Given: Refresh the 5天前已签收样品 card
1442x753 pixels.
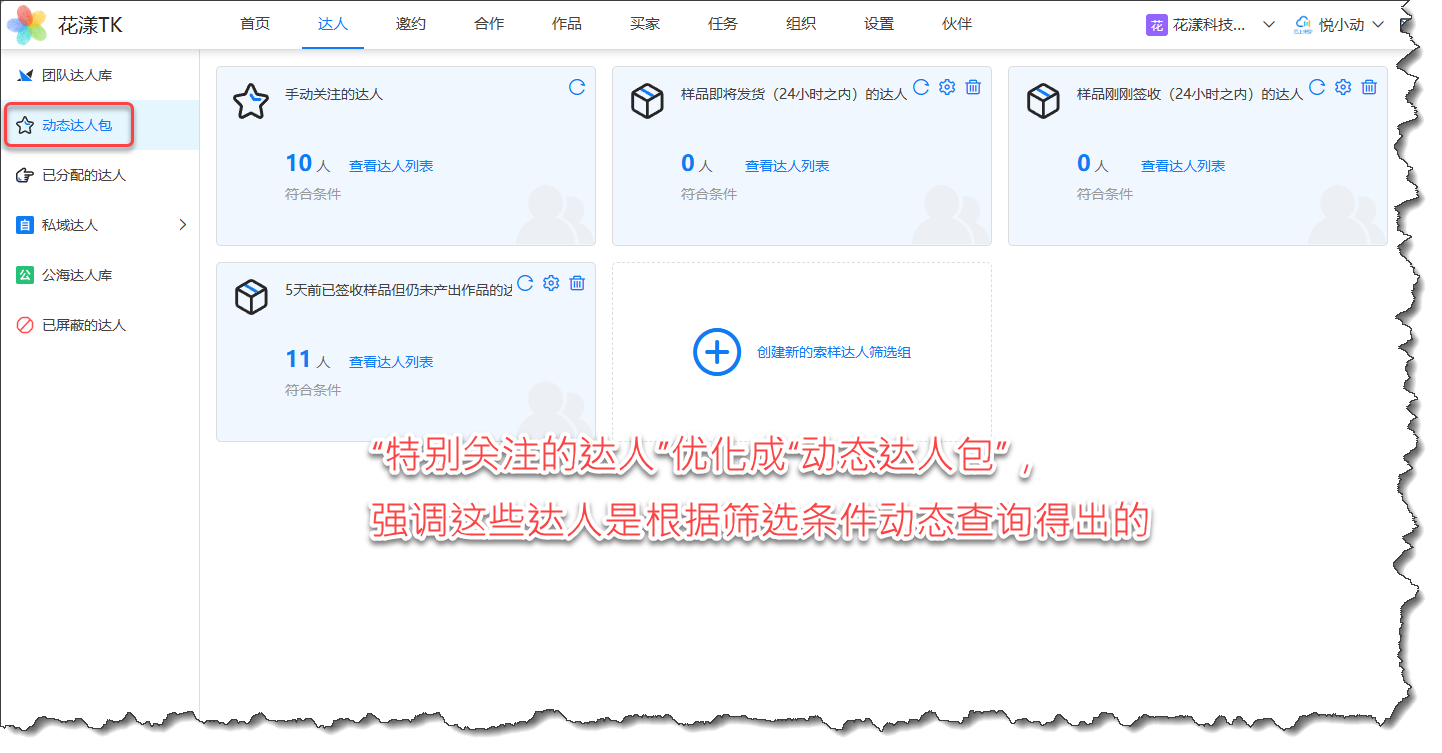Looking at the screenshot, I should click(525, 283).
